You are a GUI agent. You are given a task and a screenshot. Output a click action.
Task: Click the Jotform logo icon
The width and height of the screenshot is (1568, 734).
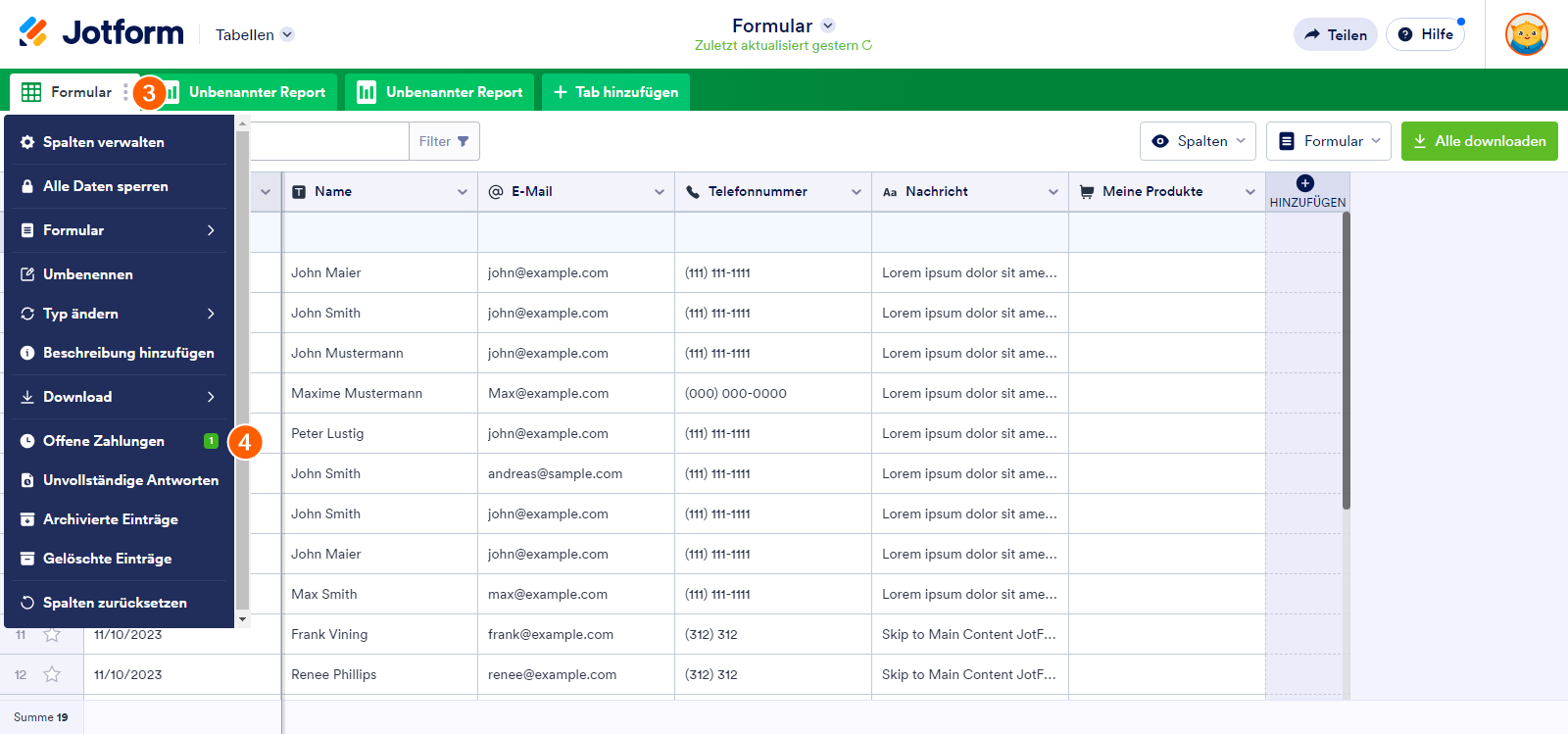33,32
